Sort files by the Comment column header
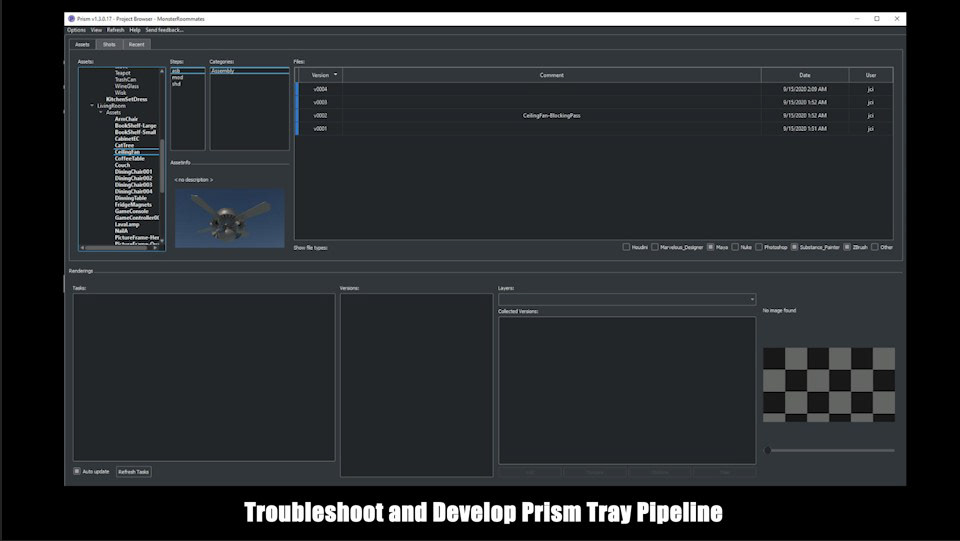The image size is (960, 541). [552, 75]
